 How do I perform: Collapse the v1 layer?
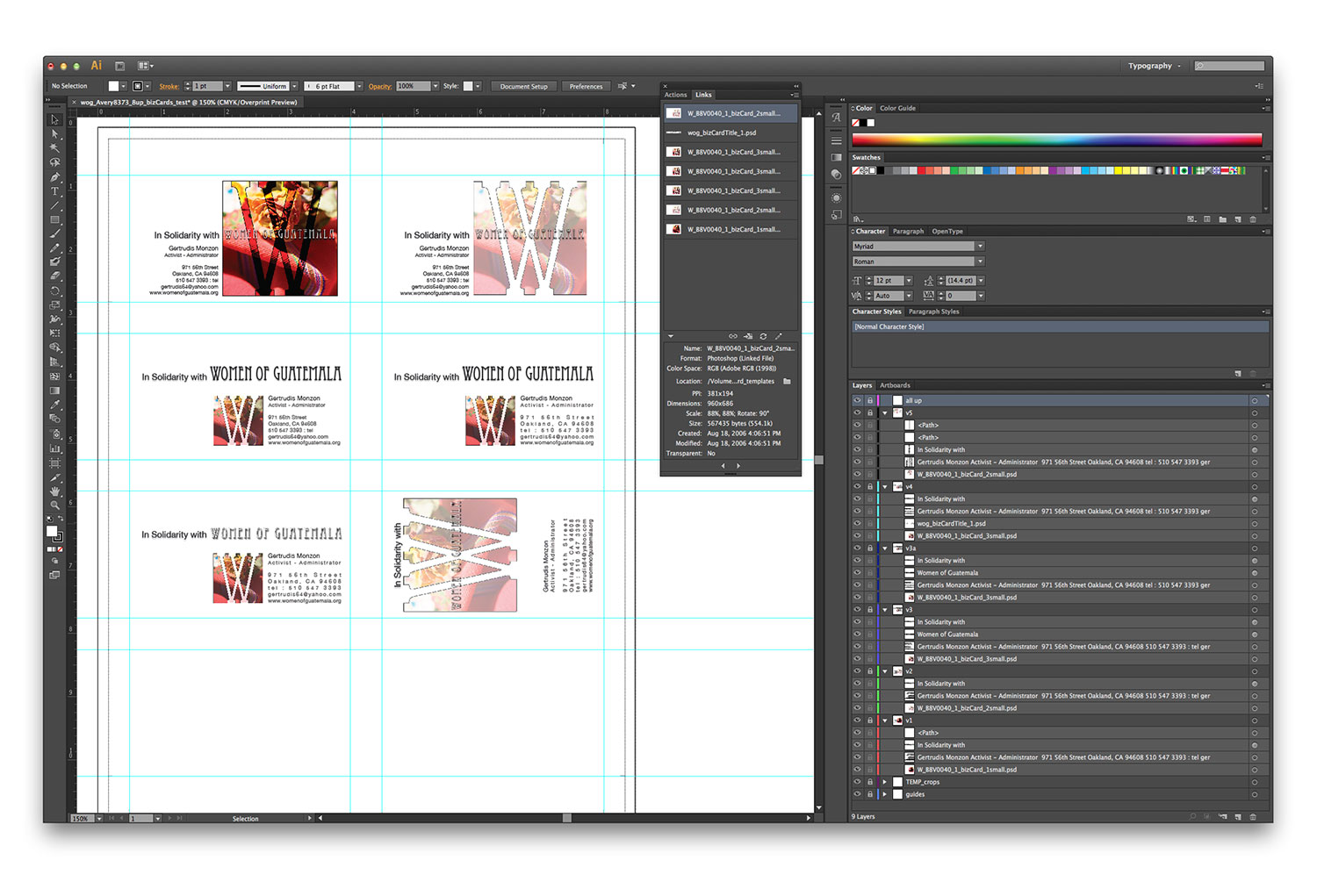885,720
